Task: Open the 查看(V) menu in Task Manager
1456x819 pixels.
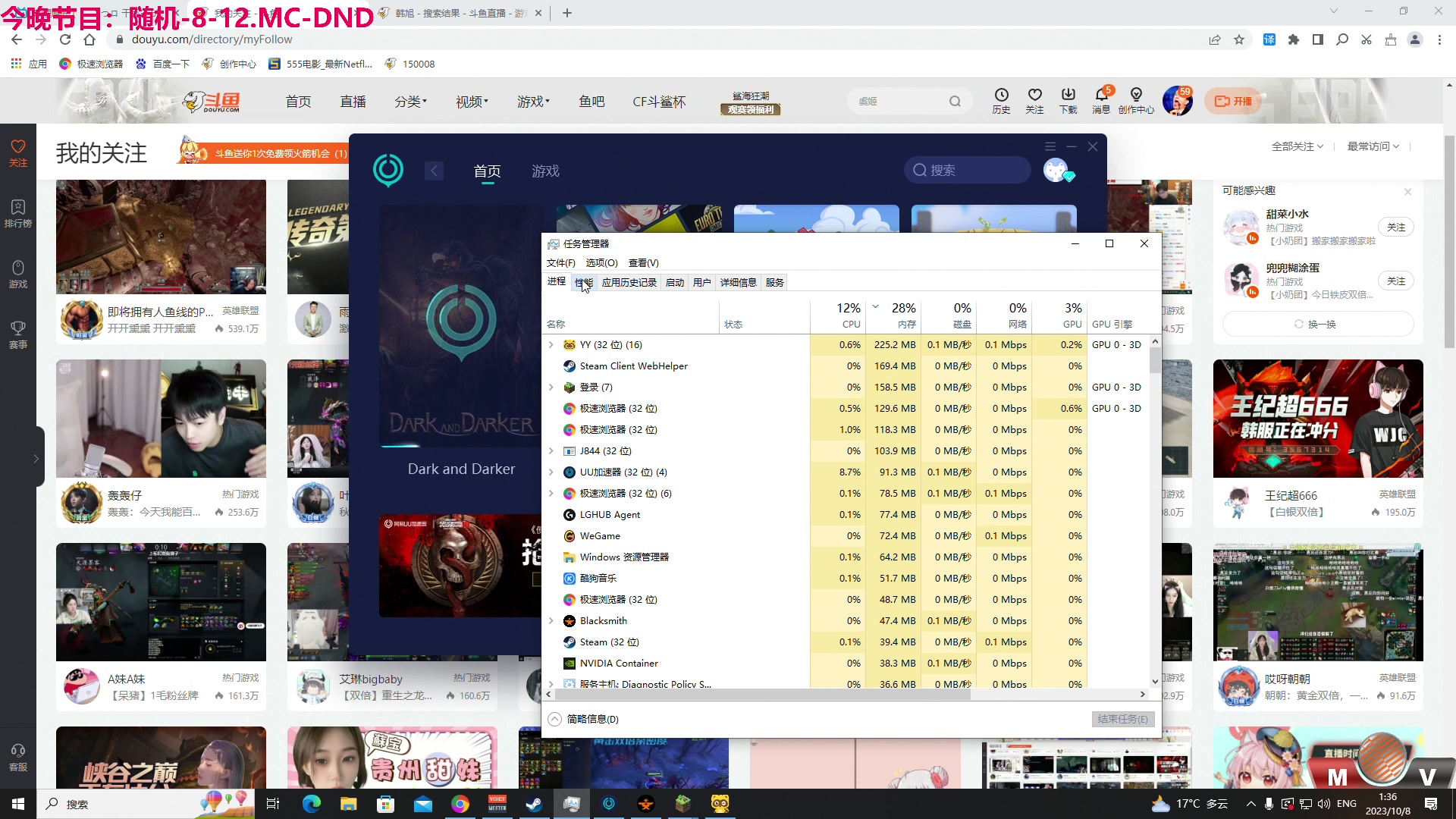Action: 643,262
